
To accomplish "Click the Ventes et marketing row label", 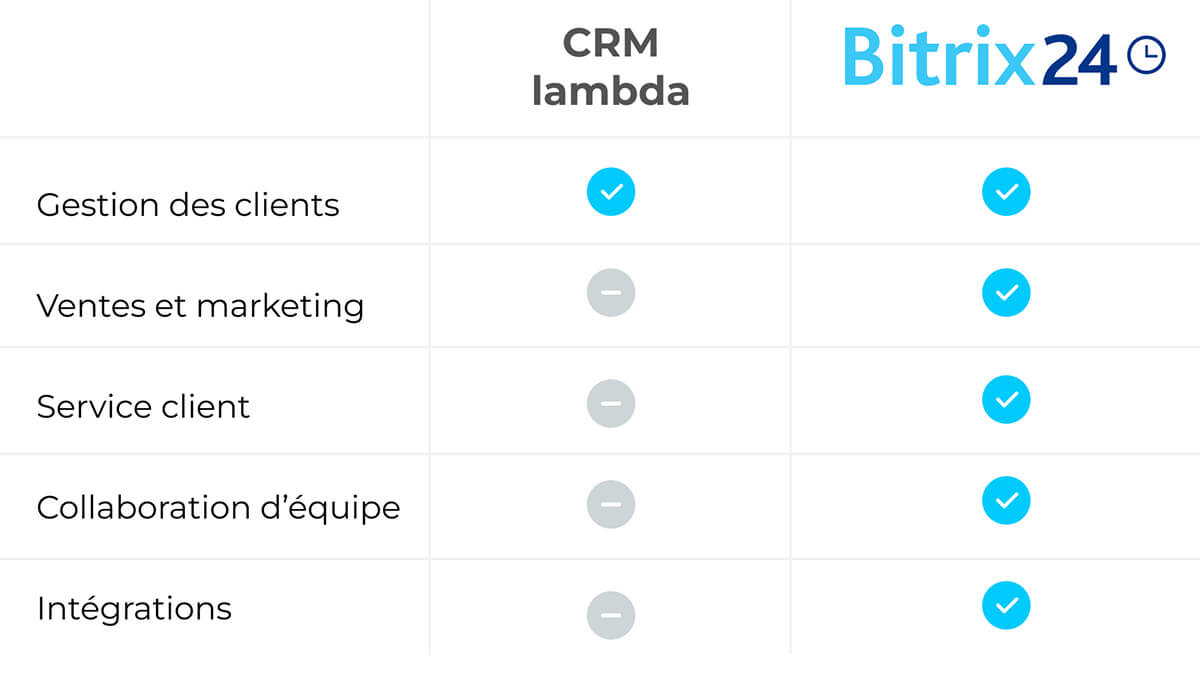I will pos(200,305).
